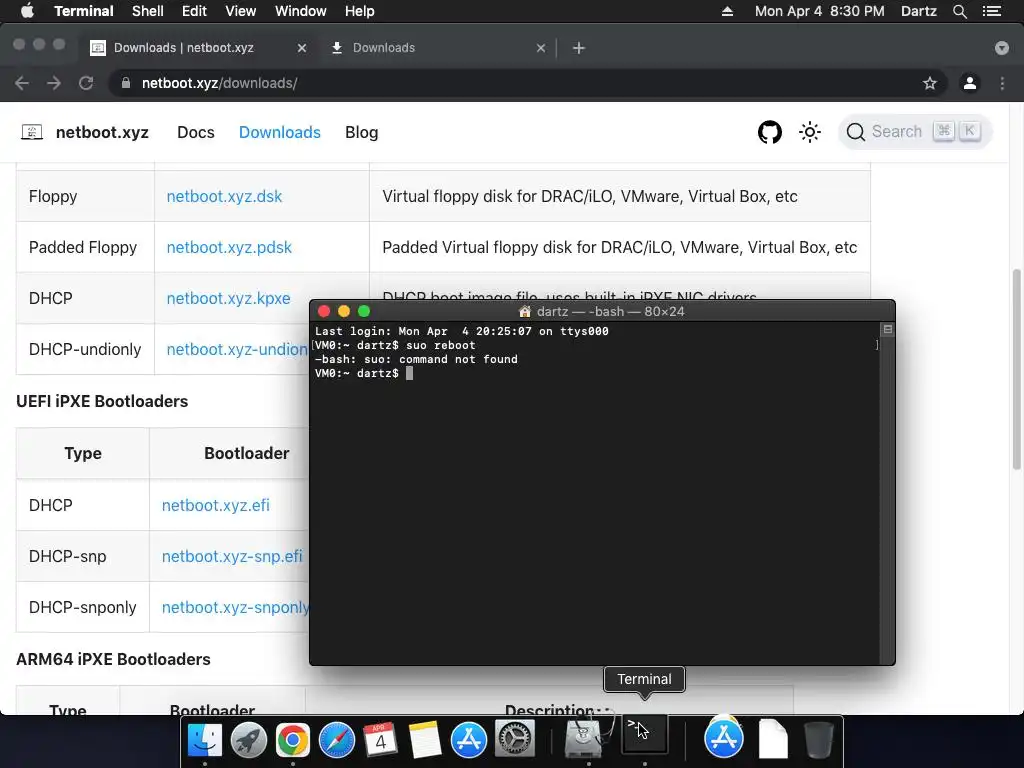1024x768 pixels.
Task: Click the date and time in menu bar
Action: pyautogui.click(x=820, y=11)
